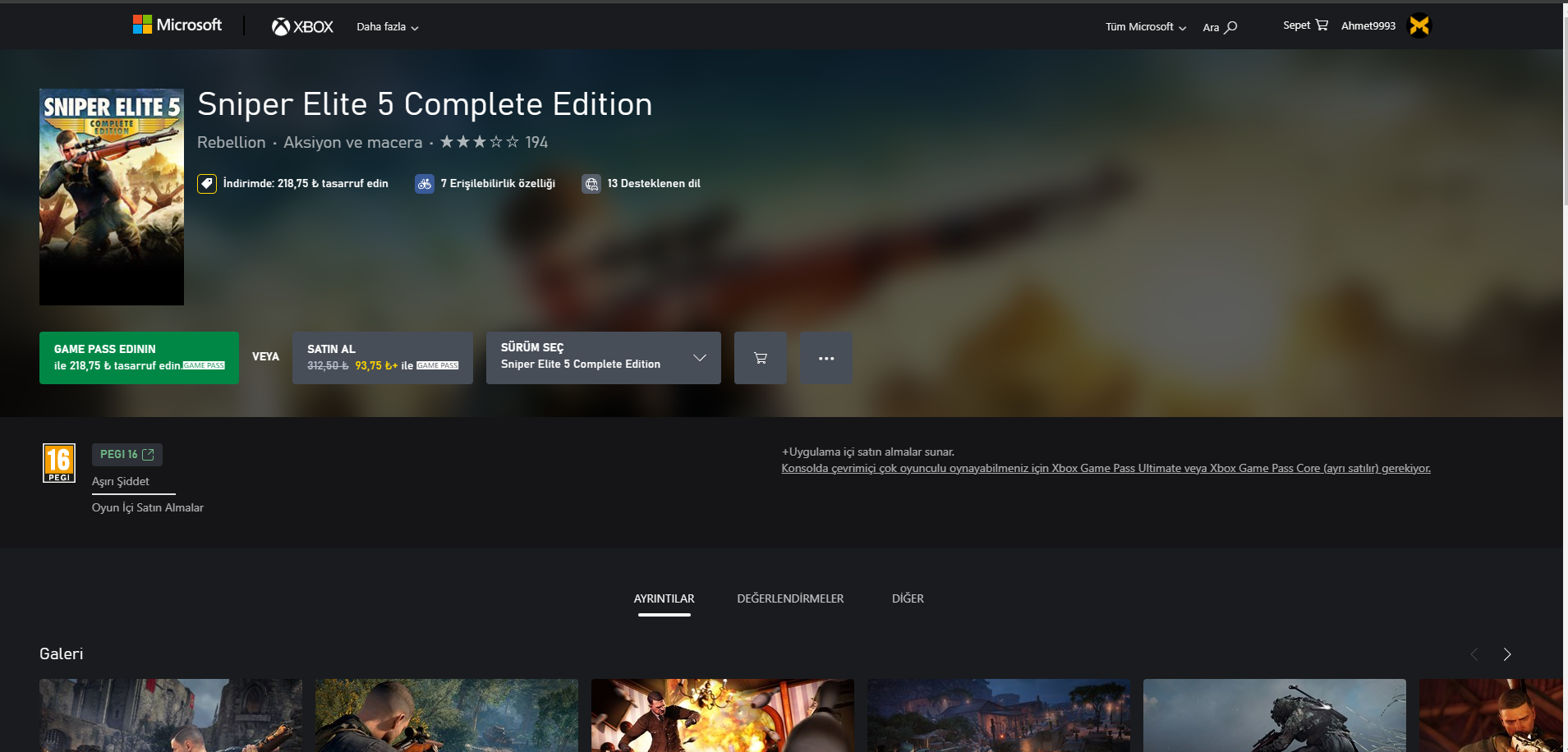Click the Galeri section heading
This screenshot has height=752, width=1568.
62,654
